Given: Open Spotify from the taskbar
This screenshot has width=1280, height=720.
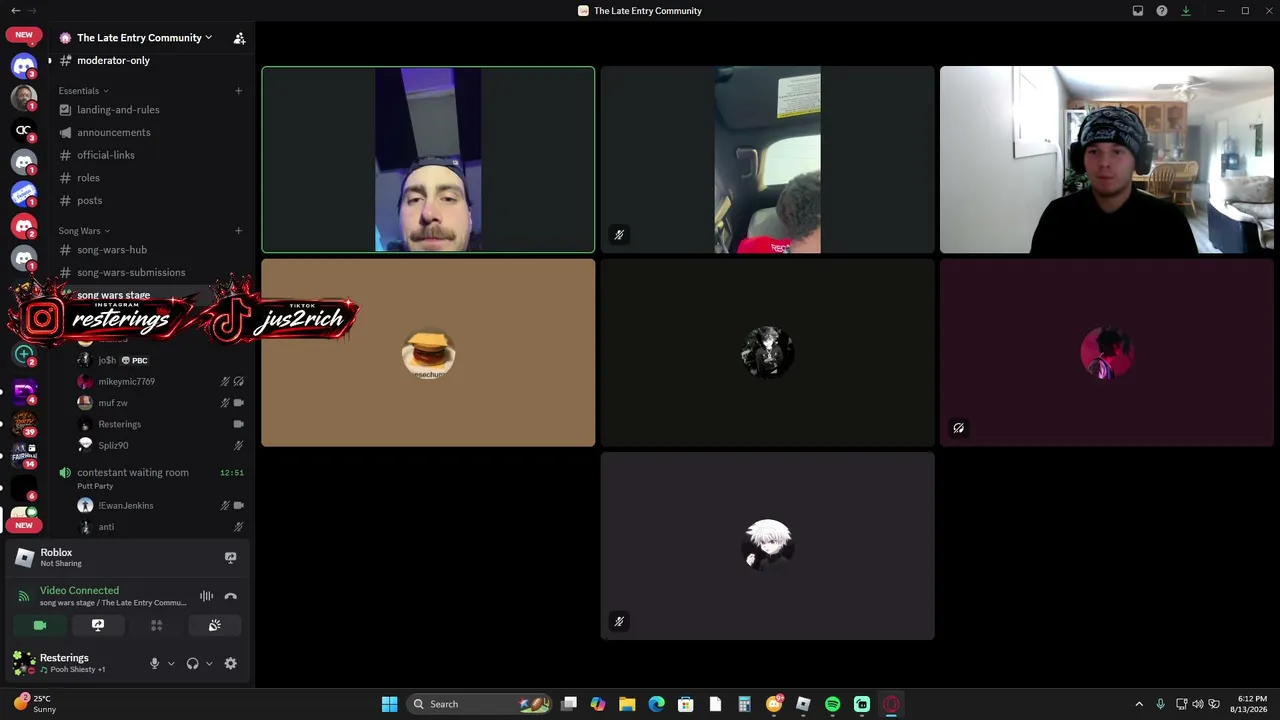Looking at the screenshot, I should coord(832,704).
